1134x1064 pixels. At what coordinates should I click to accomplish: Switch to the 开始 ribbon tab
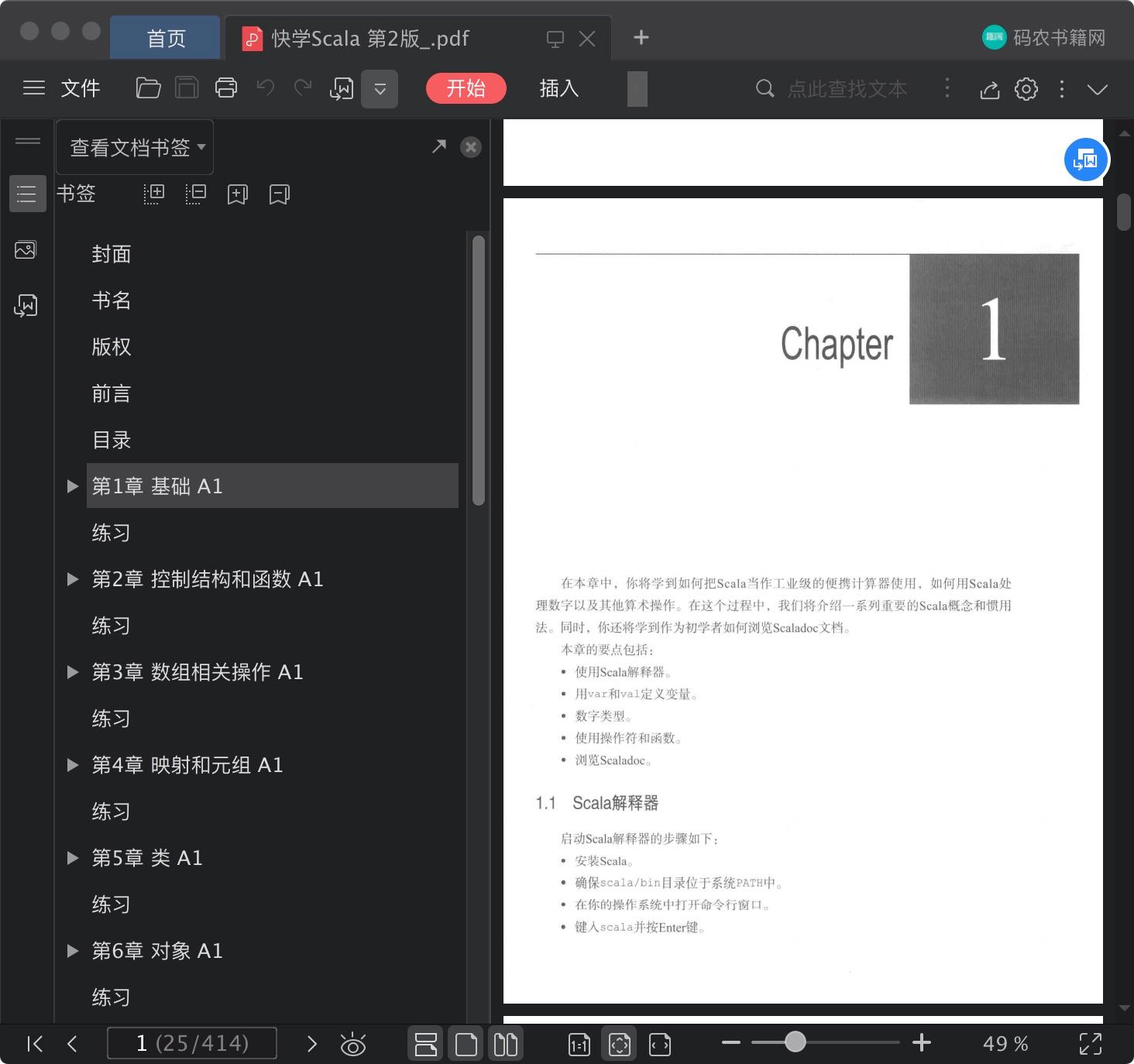coord(466,88)
